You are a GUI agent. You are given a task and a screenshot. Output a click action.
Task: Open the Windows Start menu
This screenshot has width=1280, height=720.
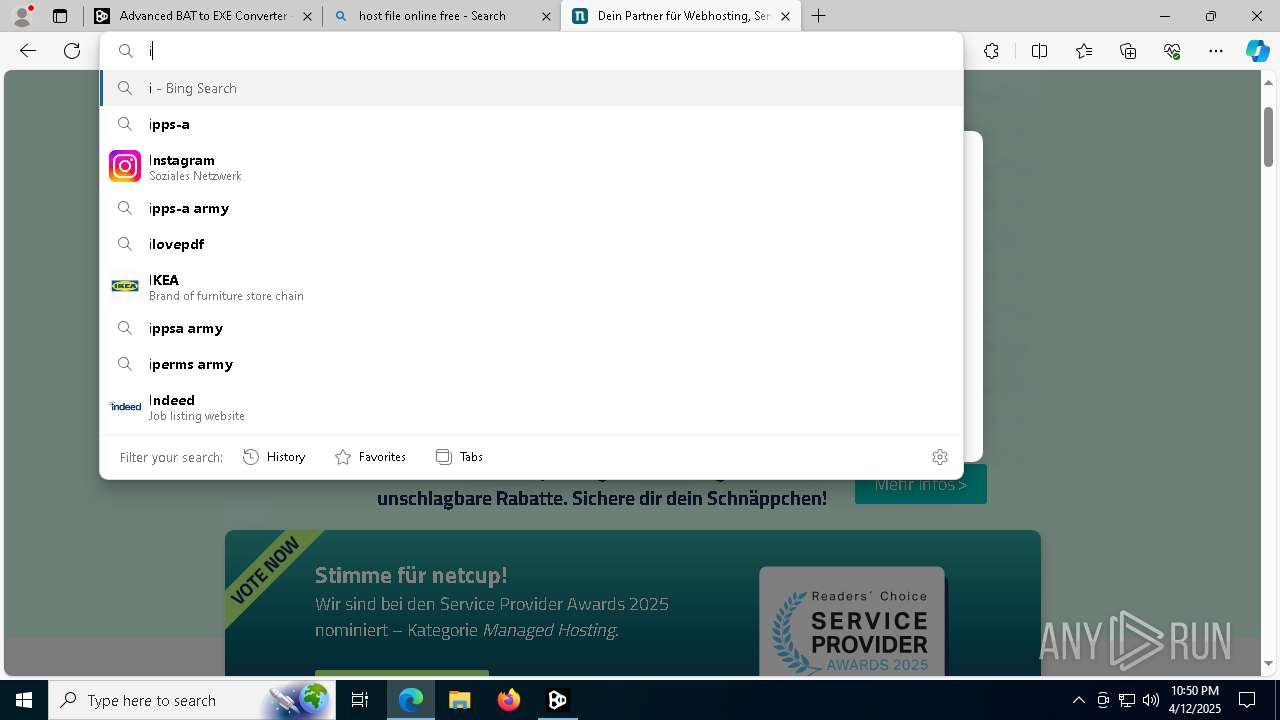(24, 700)
